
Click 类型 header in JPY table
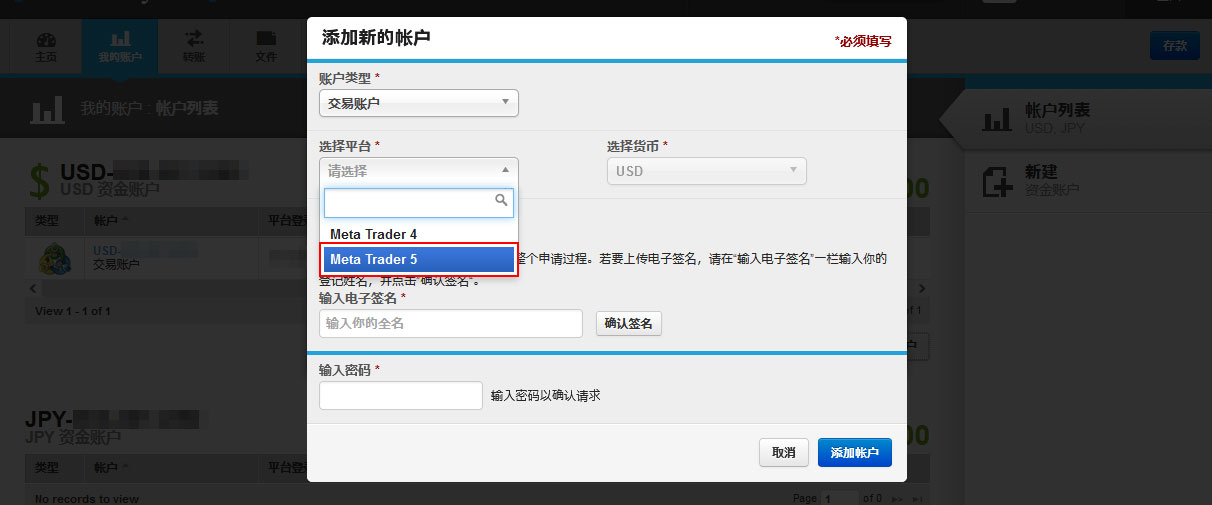[56, 467]
